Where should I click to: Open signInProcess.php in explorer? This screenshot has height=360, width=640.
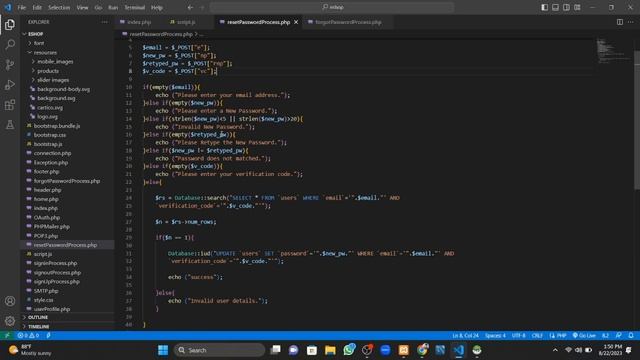55,263
